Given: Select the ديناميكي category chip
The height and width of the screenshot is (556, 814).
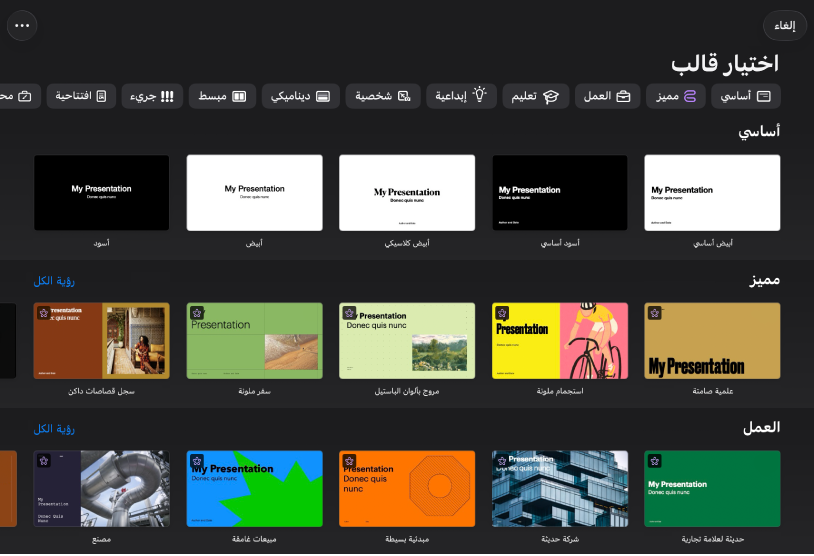Looking at the screenshot, I should (x=301, y=96).
